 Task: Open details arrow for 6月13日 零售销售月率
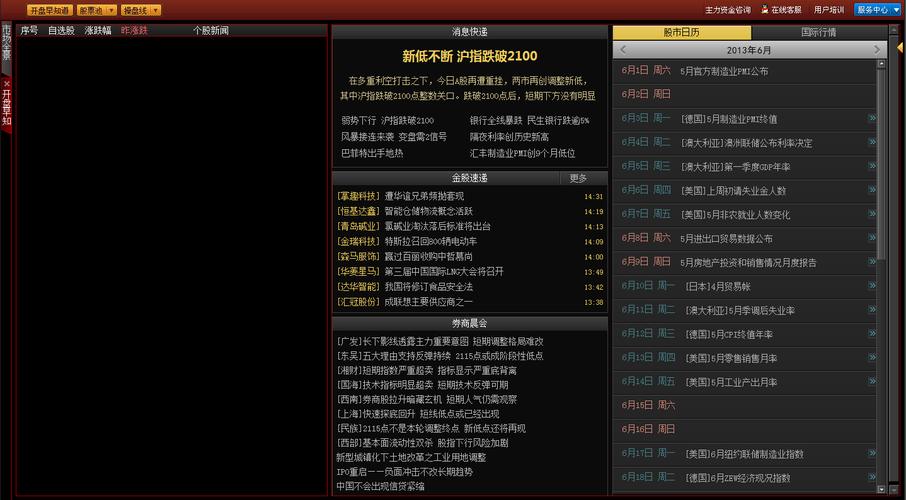pos(872,357)
